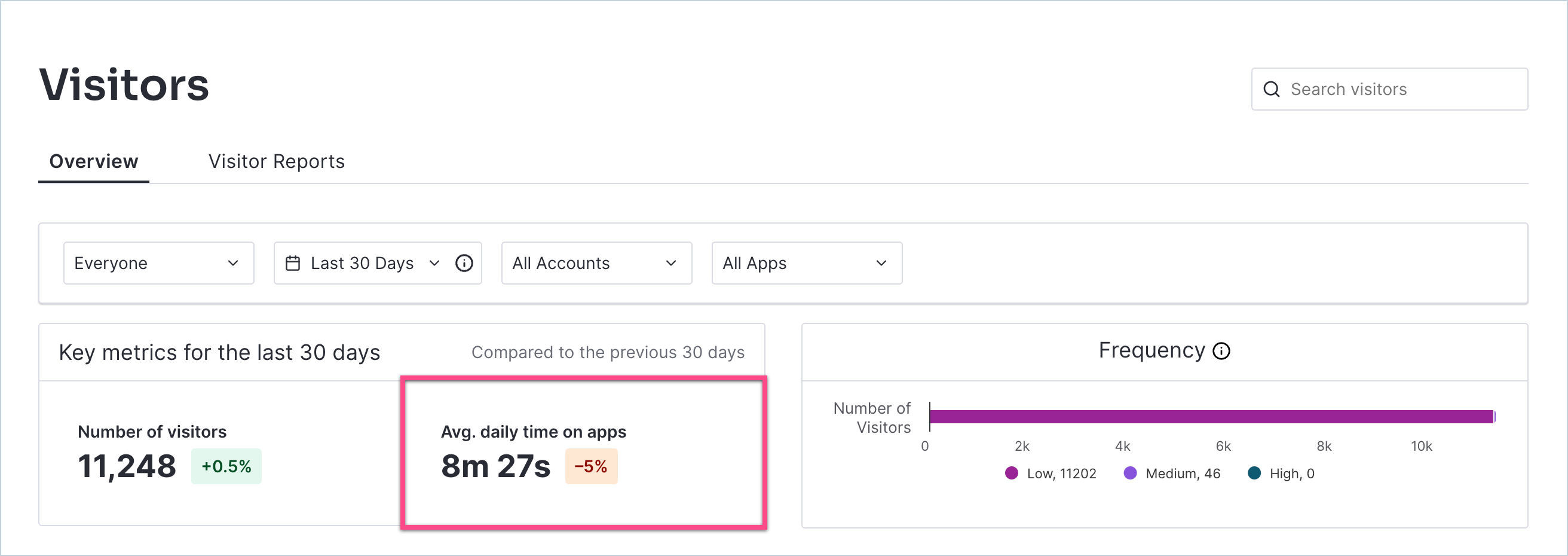Click the Frequency info icon
The image size is (1568, 556).
tap(1221, 352)
